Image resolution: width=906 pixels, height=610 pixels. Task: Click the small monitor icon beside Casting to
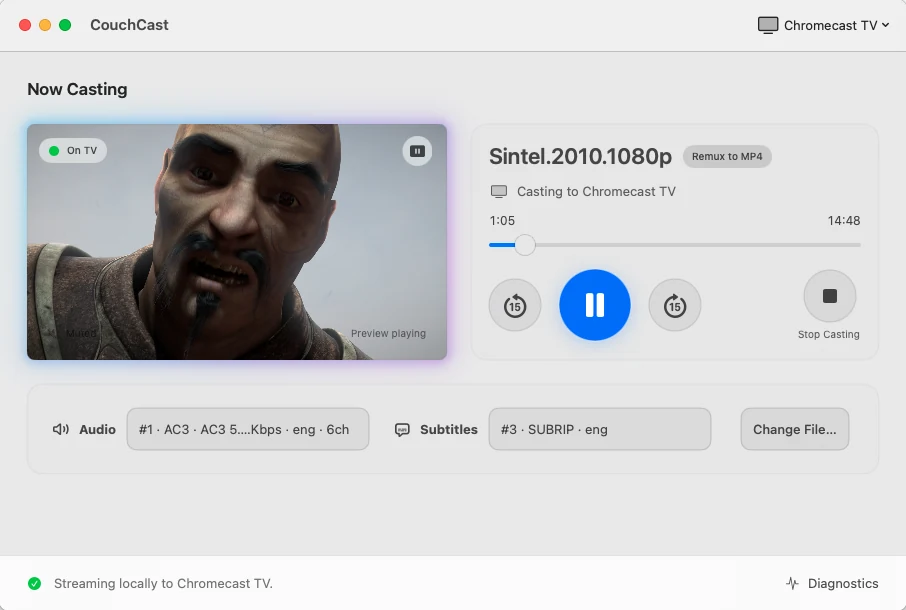tap(499, 192)
